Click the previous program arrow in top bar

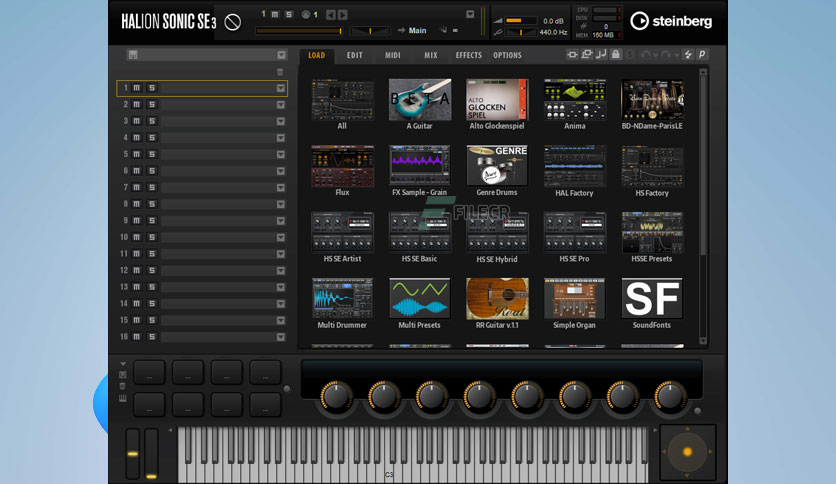point(331,15)
